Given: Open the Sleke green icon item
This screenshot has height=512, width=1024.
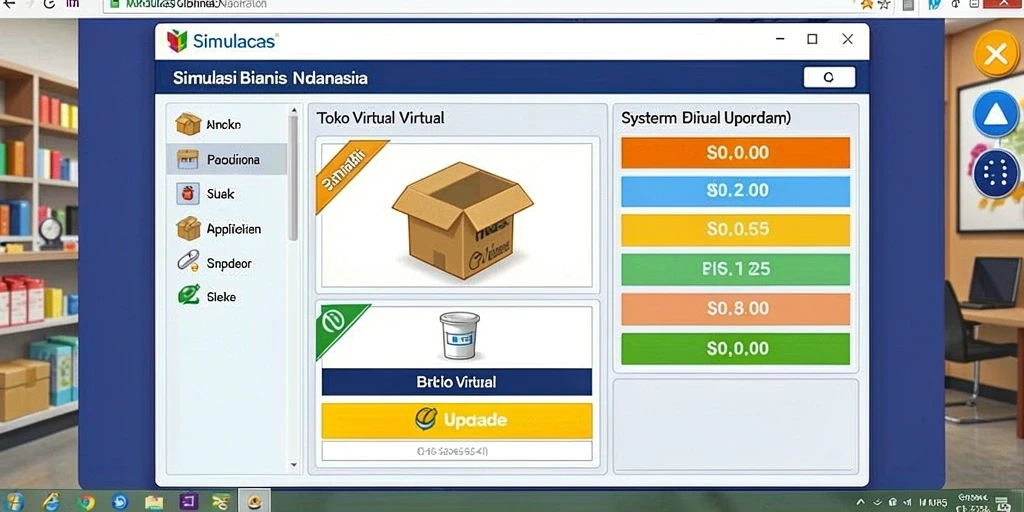Looking at the screenshot, I should pos(189,295).
